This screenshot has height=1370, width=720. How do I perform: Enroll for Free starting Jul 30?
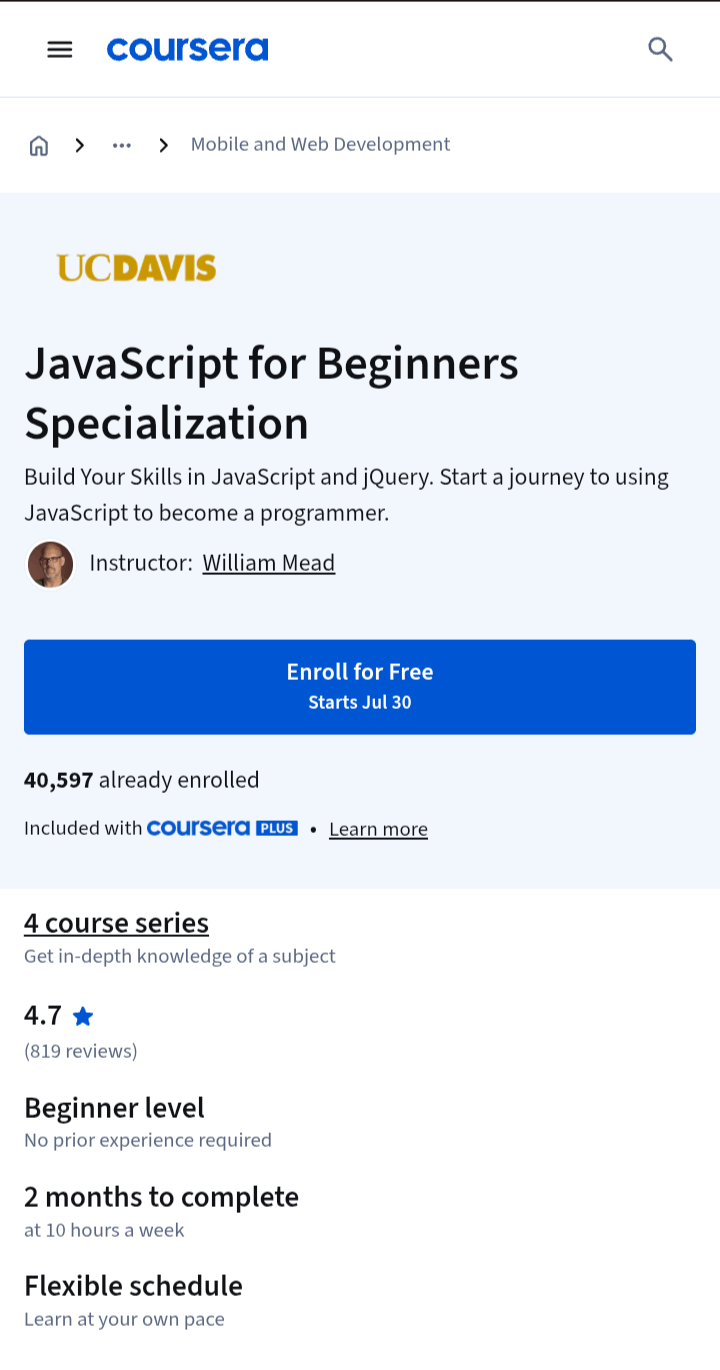coord(360,687)
